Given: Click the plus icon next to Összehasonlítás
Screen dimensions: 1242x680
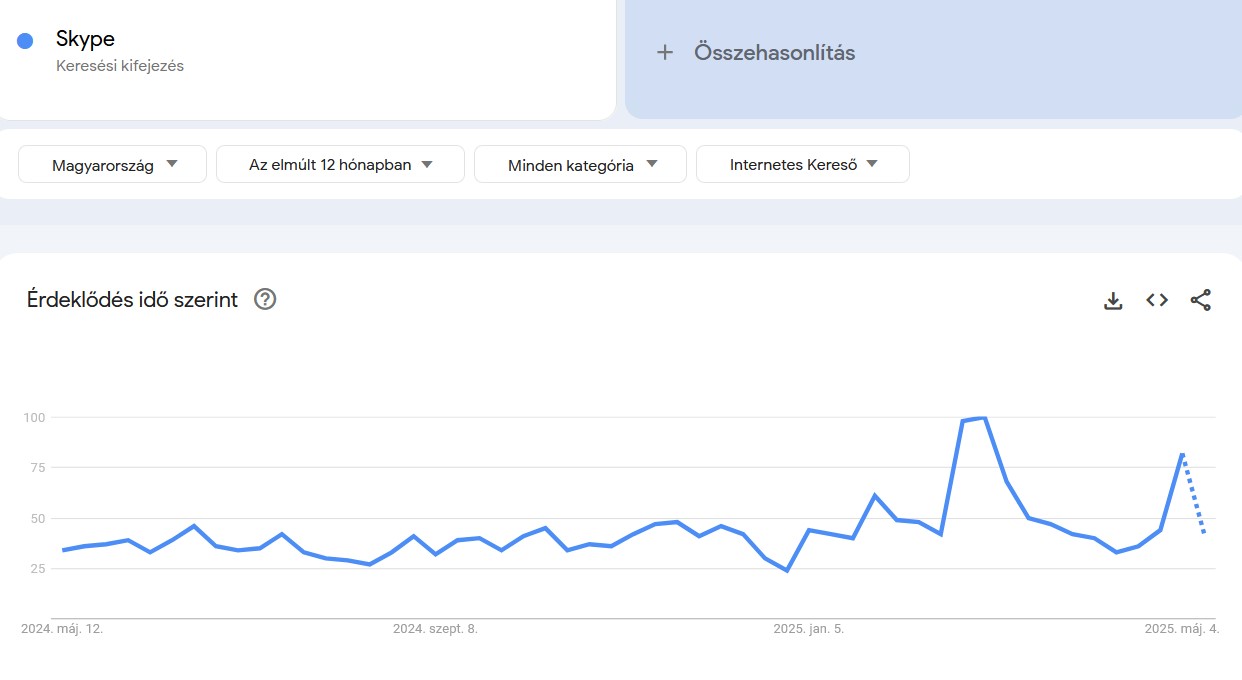Looking at the screenshot, I should tap(665, 52).
